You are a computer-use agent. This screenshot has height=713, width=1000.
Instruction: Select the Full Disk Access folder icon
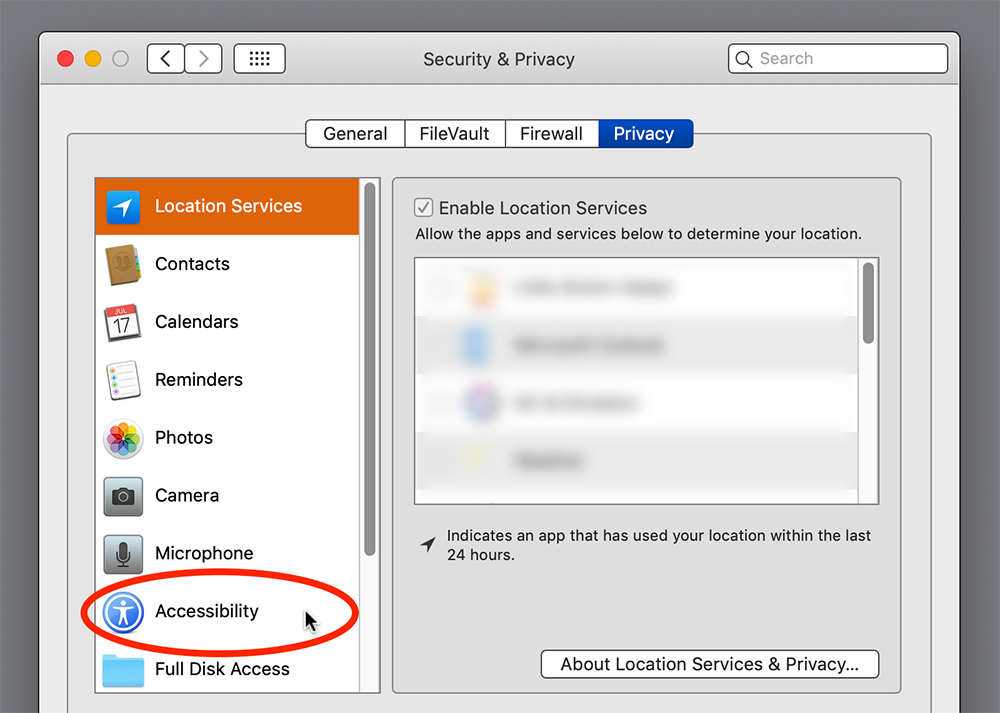point(123,669)
